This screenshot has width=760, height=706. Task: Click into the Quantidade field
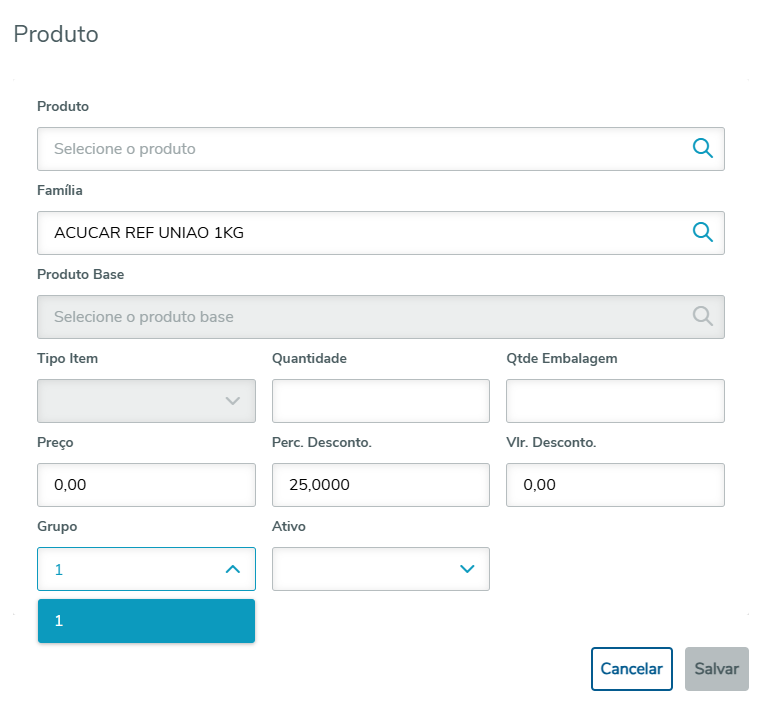coord(380,401)
